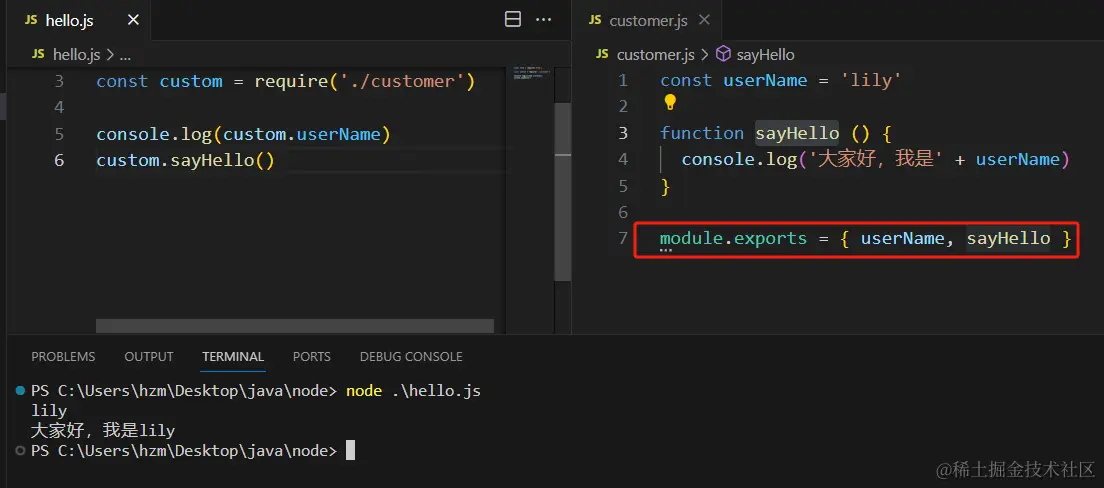Open the OUTPUT panel tab
The image size is (1104, 488).
point(149,356)
